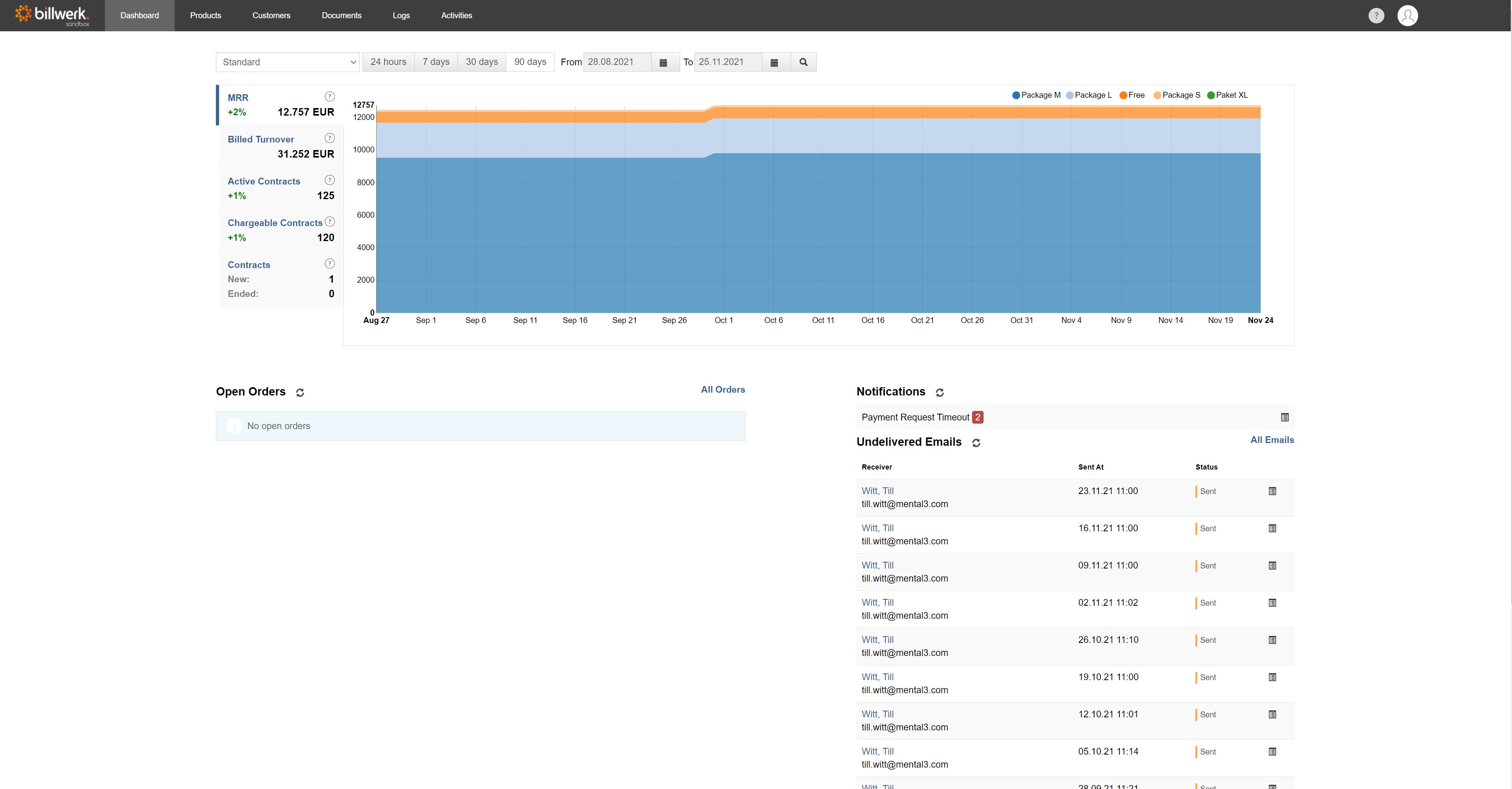Open the Documents menu
This screenshot has height=789, width=1512.
(x=341, y=15)
